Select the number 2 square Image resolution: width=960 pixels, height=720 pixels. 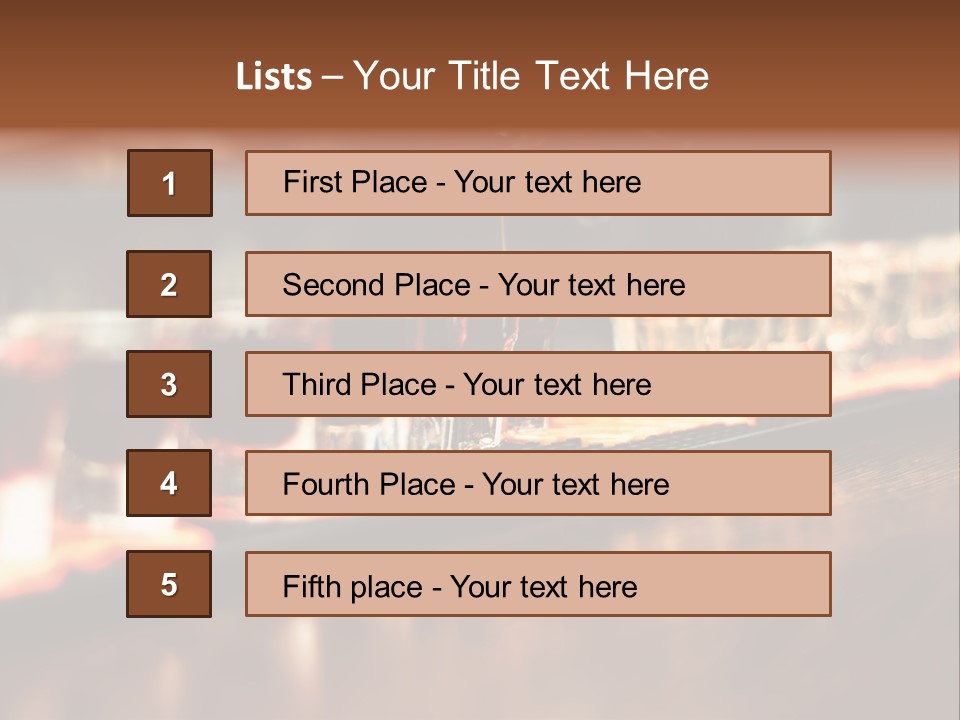[x=169, y=284]
